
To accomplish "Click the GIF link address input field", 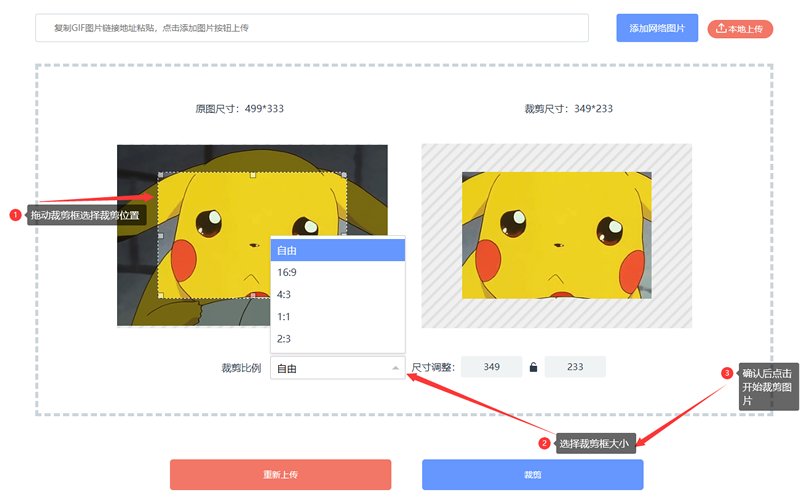I will [312, 28].
